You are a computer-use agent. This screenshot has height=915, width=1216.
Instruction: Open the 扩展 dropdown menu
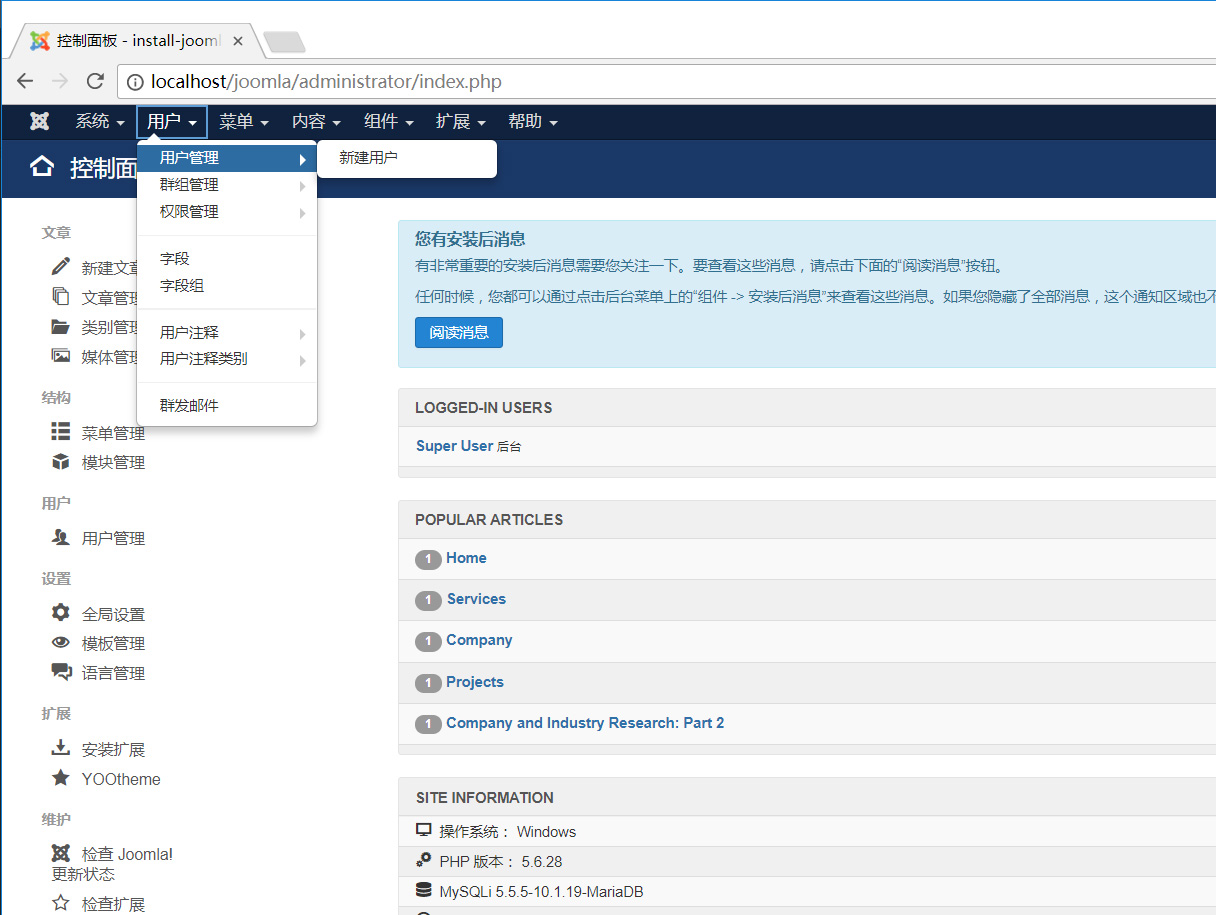pos(460,122)
